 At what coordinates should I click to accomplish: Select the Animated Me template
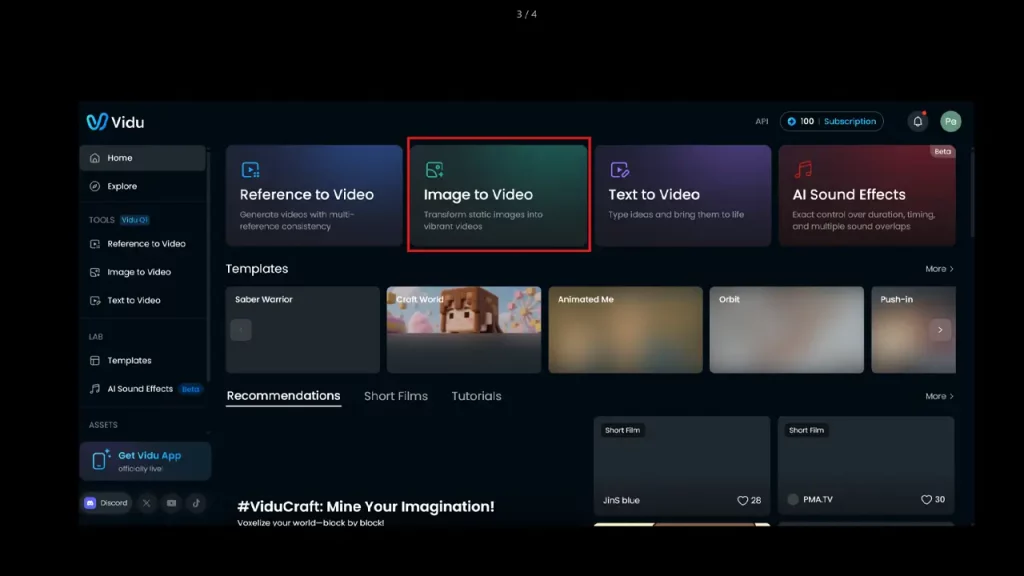pos(626,330)
